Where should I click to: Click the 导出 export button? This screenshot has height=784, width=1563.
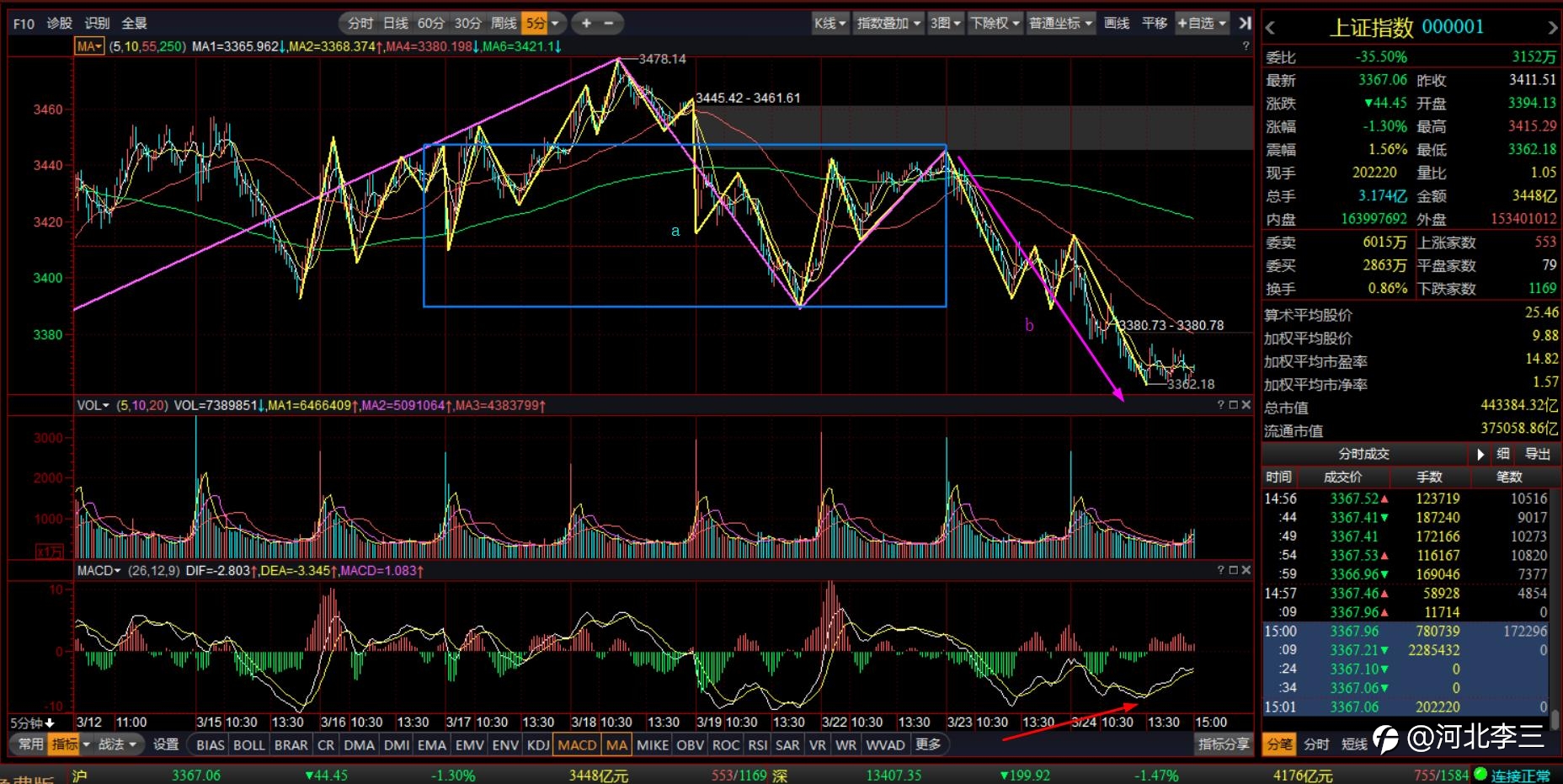tap(1538, 454)
